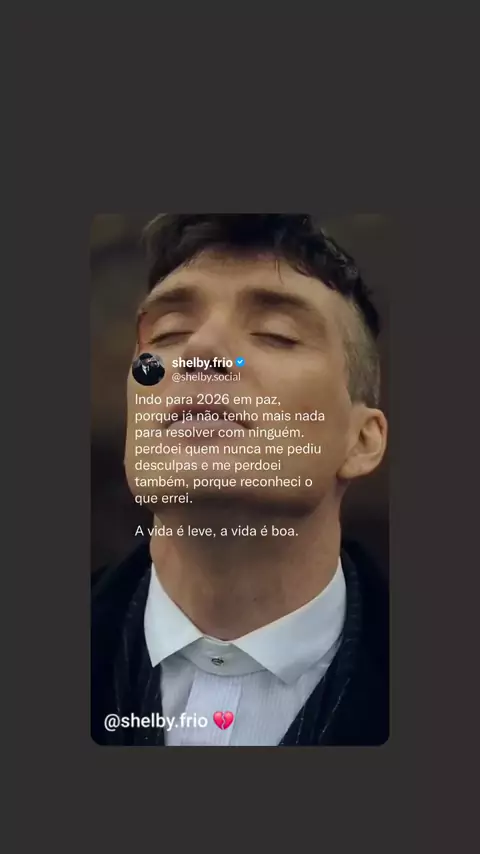Click the blue verified badge
Image resolution: width=480 pixels, height=854 pixels.
tap(240, 362)
